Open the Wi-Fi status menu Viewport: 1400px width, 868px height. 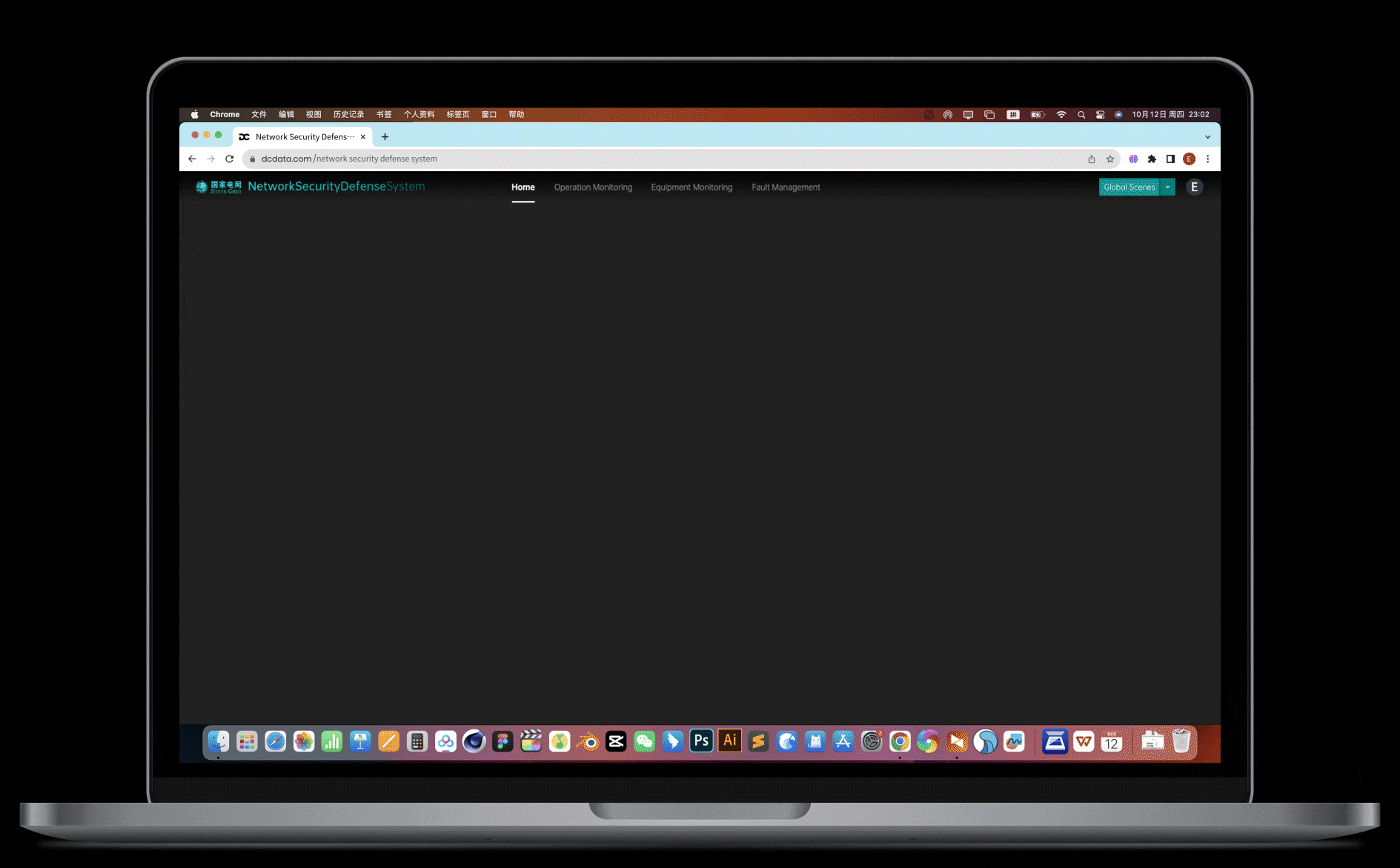point(1061,114)
